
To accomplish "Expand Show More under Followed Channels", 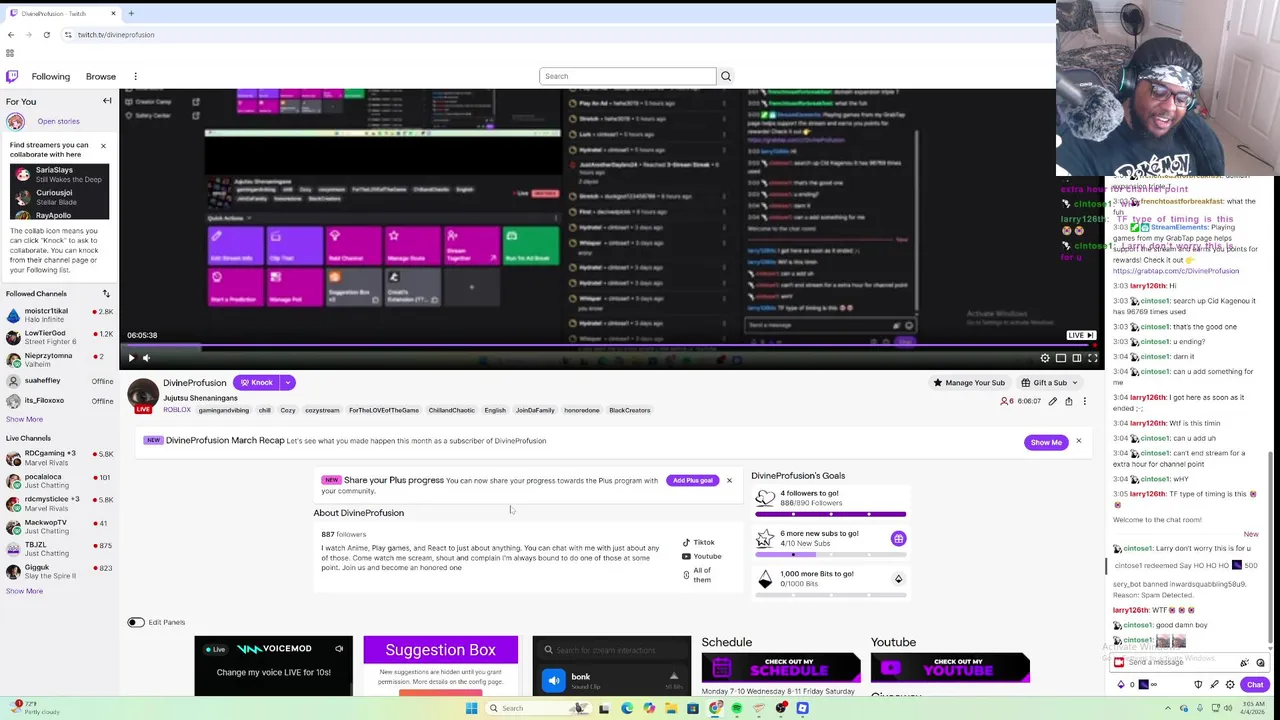I will click(x=24, y=419).
